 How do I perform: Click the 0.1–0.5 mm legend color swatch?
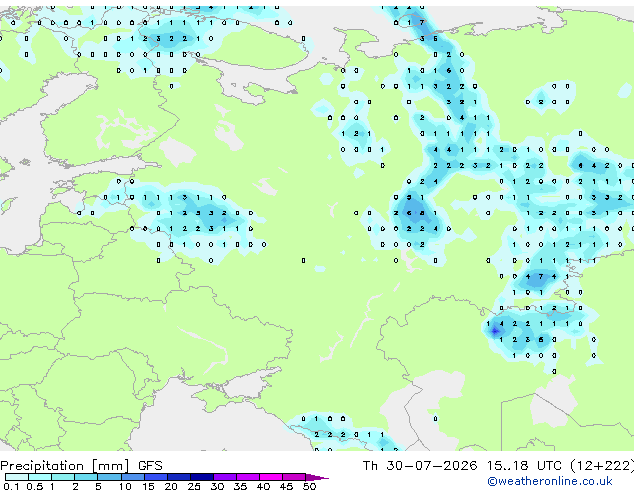[x=17, y=477]
